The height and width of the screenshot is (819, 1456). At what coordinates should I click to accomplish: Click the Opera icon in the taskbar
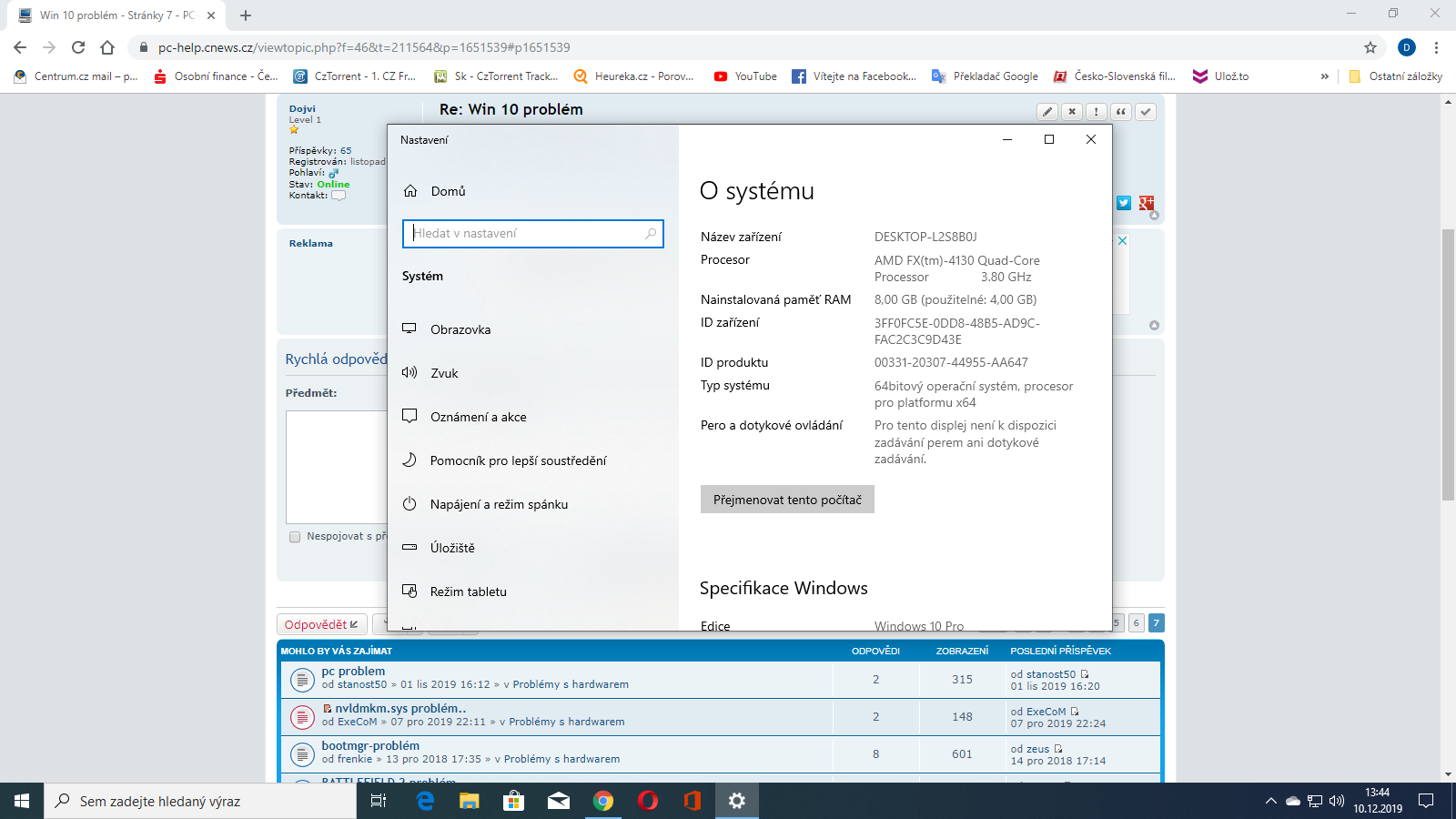pos(648,801)
